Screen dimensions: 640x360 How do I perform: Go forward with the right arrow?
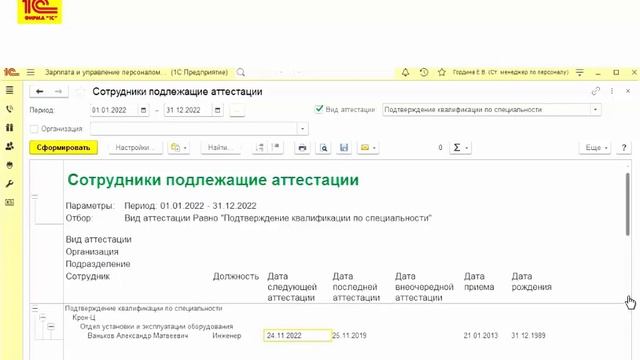click(x=58, y=91)
